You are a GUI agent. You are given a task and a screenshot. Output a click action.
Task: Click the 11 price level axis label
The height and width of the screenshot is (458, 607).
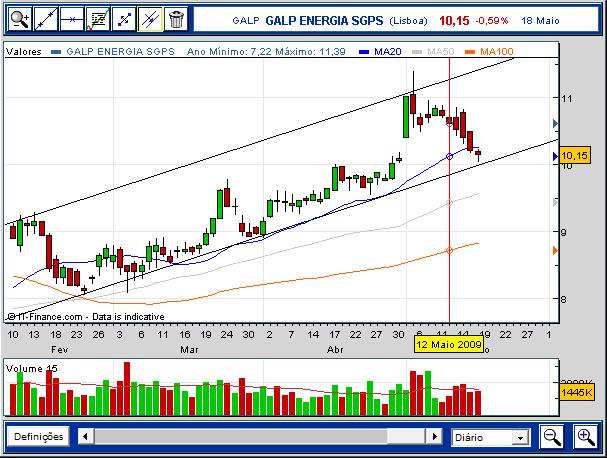tap(567, 98)
